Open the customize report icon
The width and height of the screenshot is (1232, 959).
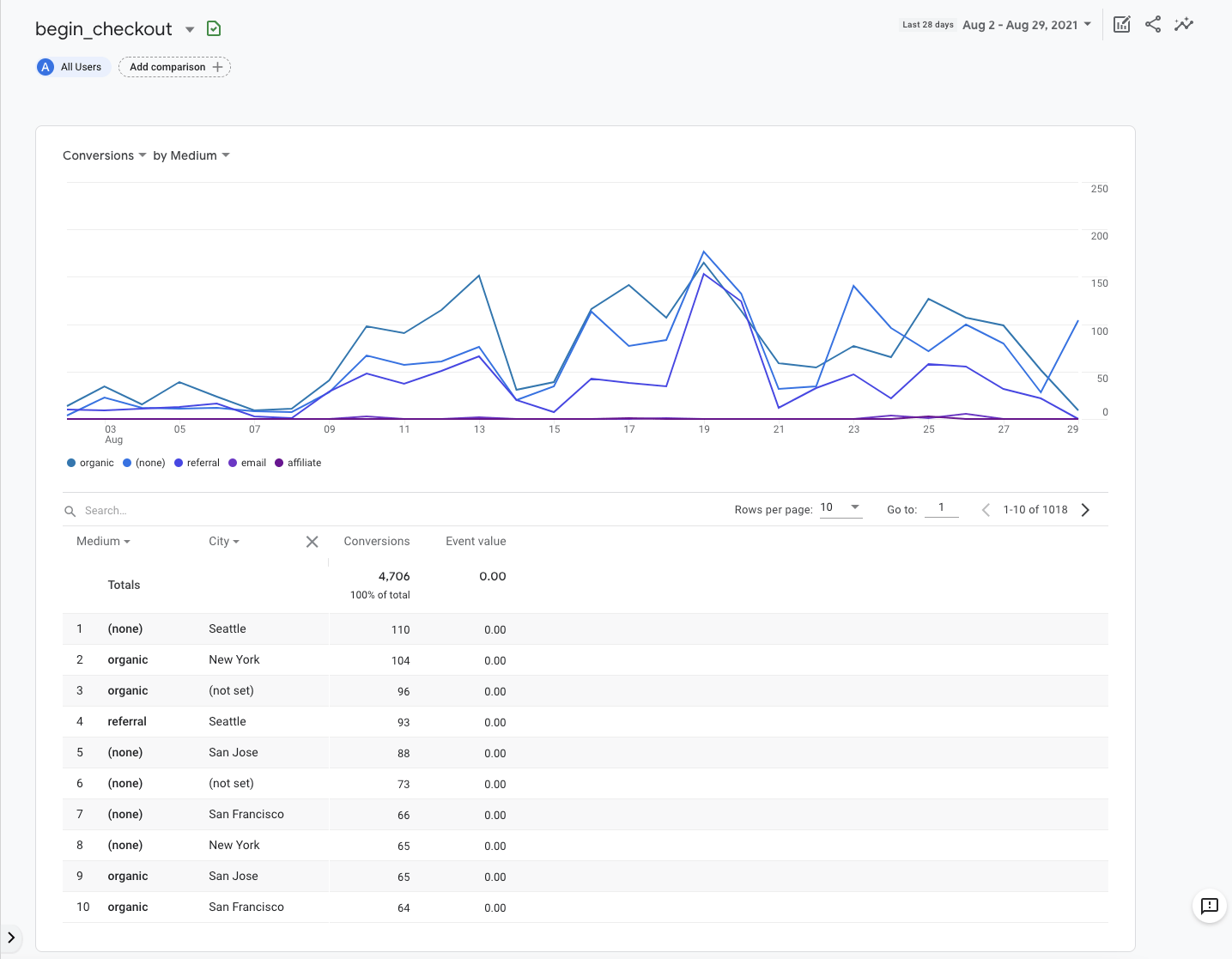pos(1121,25)
